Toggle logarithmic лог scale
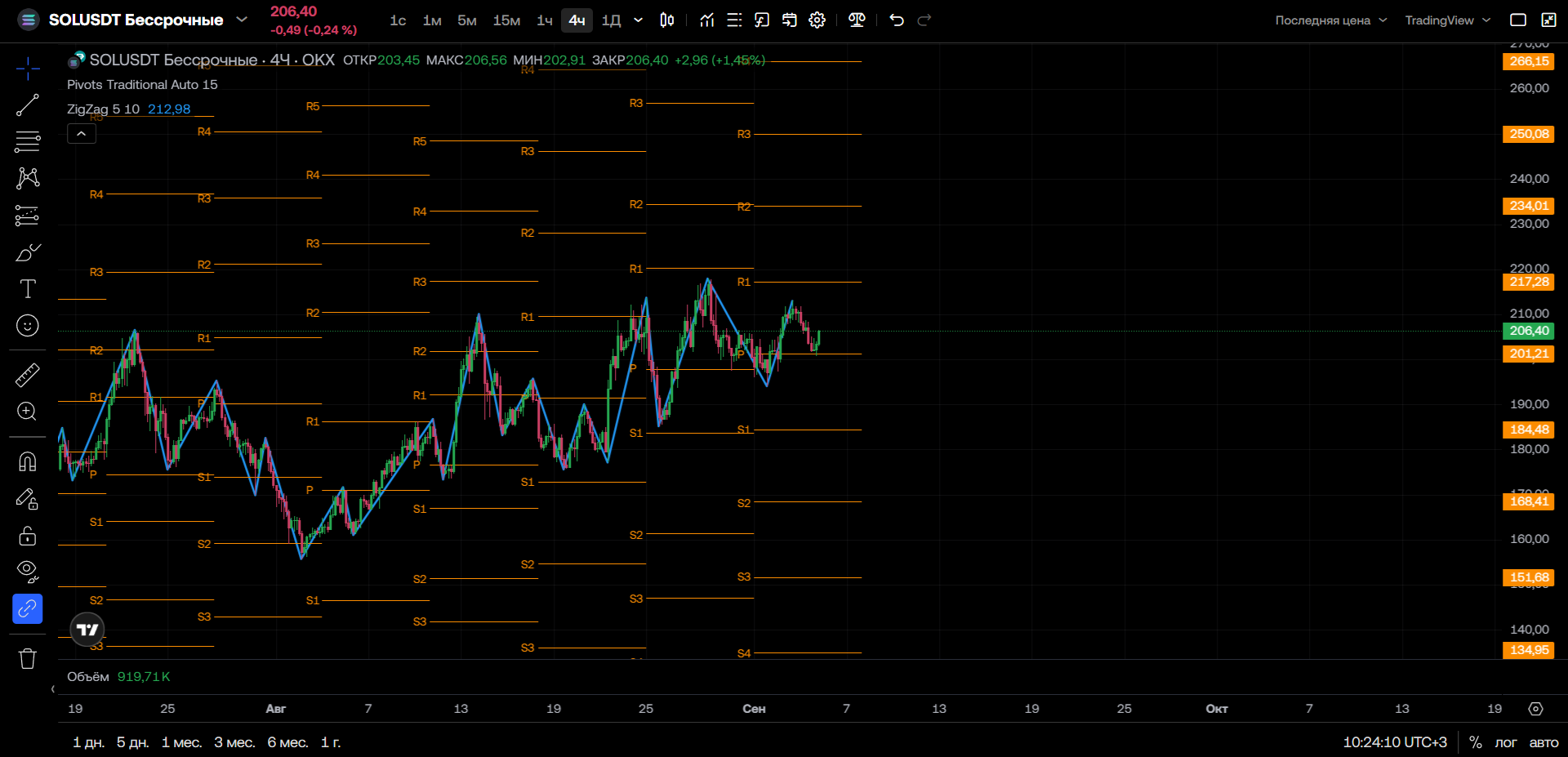The image size is (1568, 757). pyautogui.click(x=1506, y=743)
